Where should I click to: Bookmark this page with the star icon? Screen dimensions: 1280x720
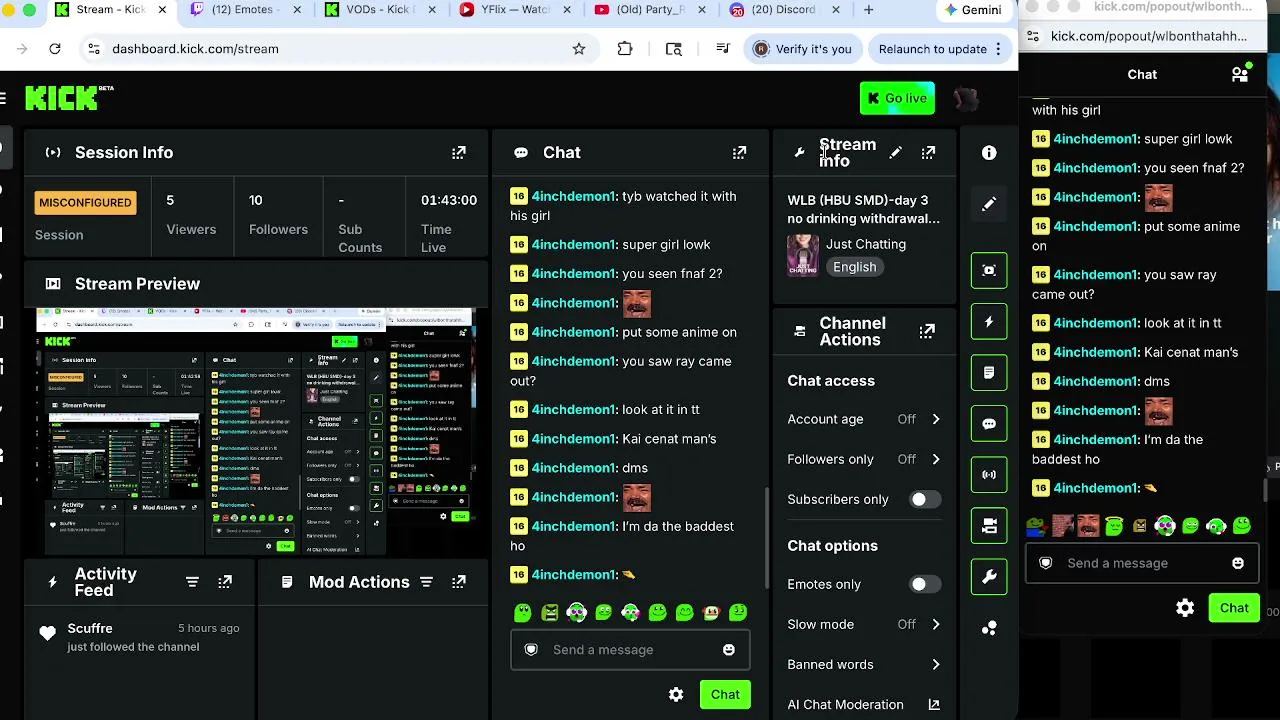[579, 49]
